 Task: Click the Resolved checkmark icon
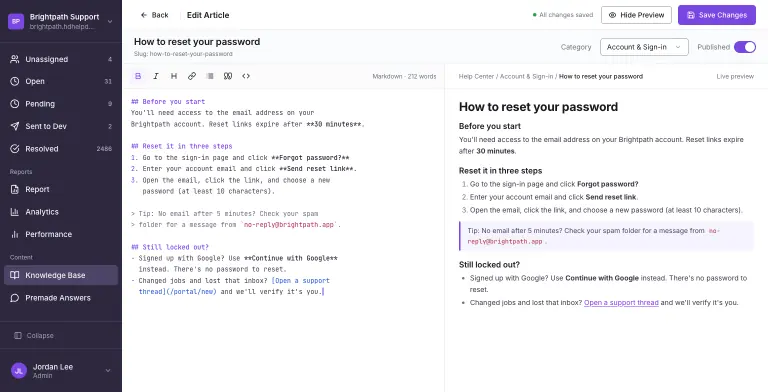15,149
